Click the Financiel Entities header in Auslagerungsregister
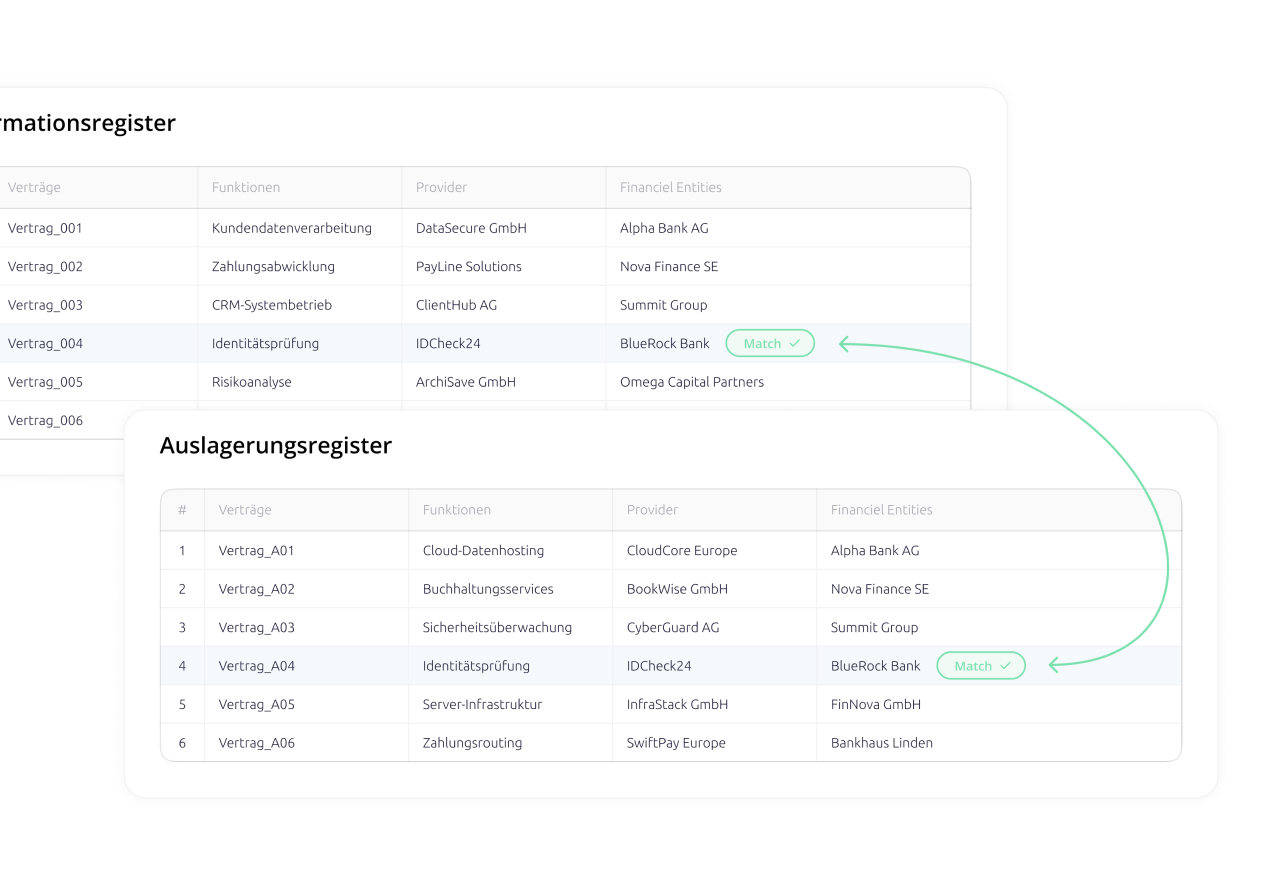Image resolution: width=1272 pixels, height=876 pixels. coord(882,510)
